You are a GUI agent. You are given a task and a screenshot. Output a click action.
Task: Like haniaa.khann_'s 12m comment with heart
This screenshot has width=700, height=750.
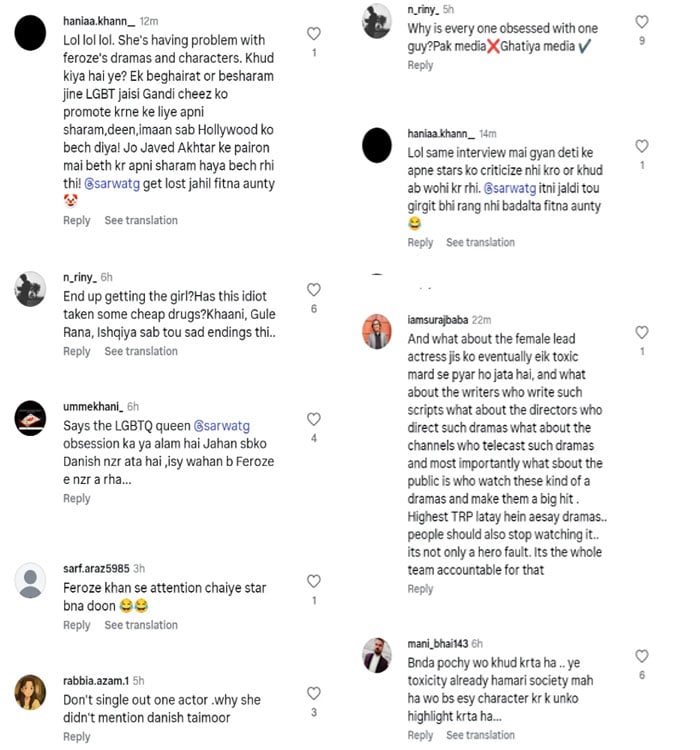coord(313,33)
